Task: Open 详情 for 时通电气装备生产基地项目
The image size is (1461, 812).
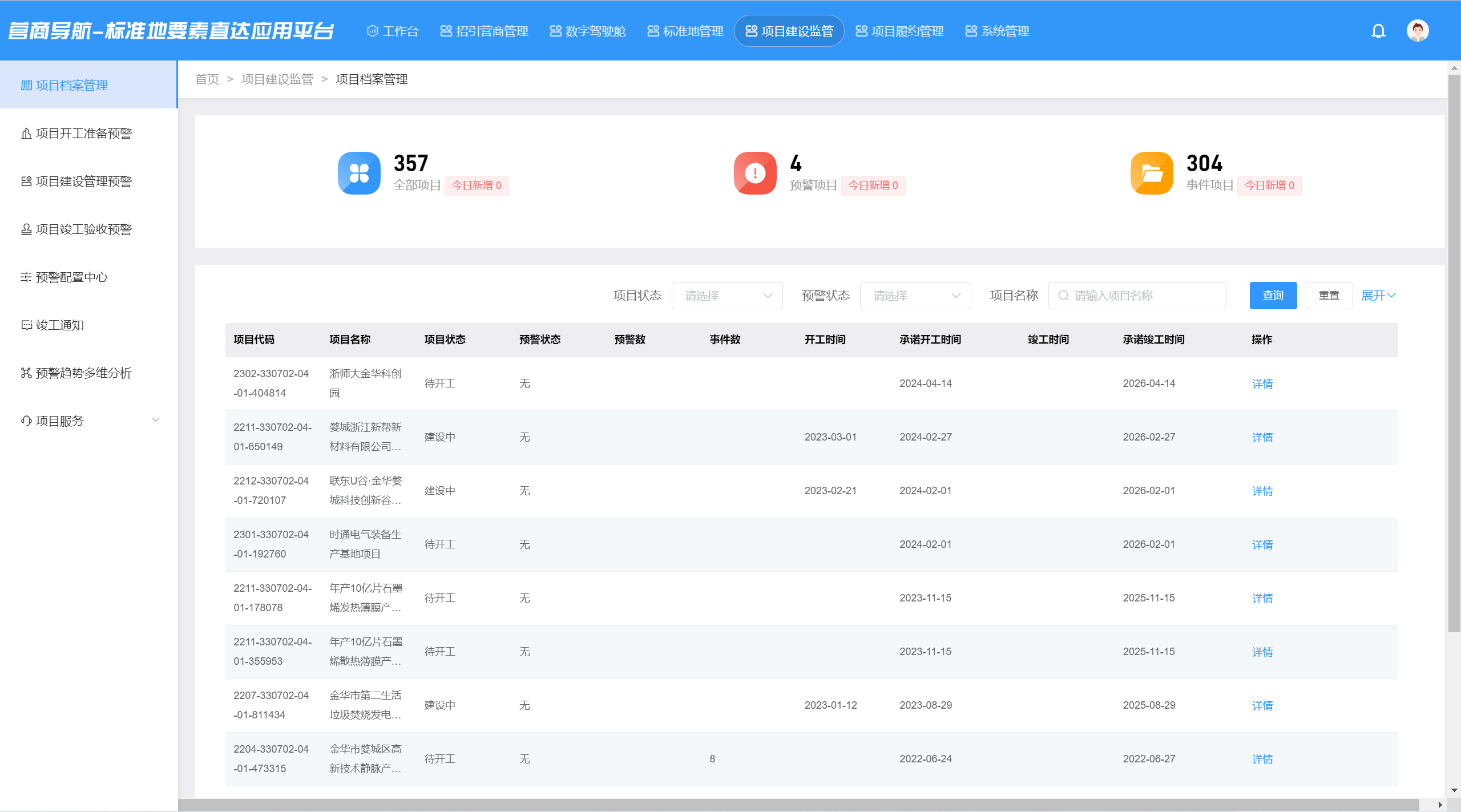Action: (x=1262, y=545)
